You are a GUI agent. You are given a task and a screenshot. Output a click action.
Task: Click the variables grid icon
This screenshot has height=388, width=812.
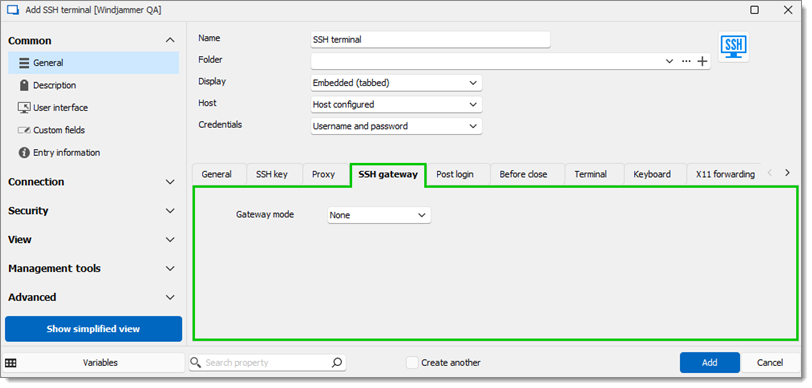pyautogui.click(x=11, y=363)
